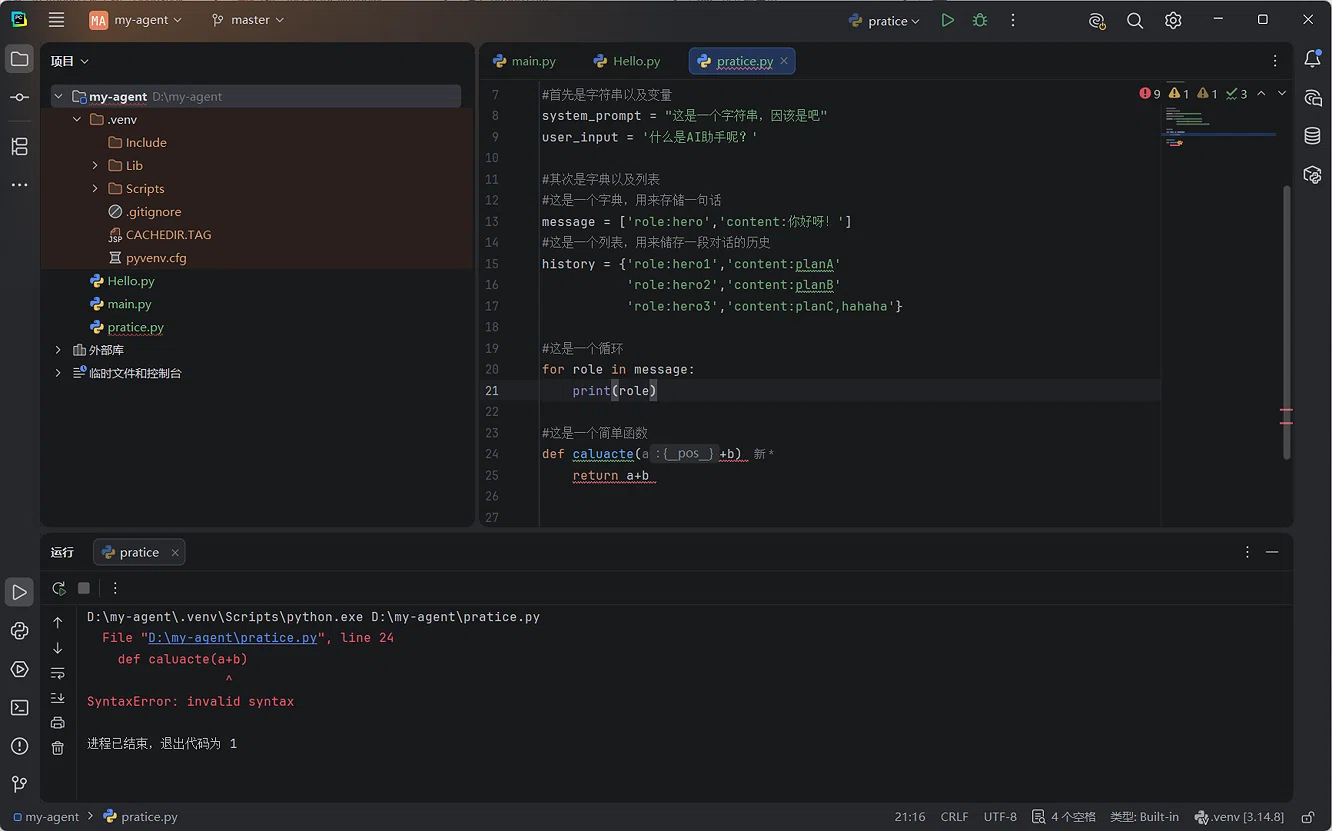1332x831 pixels.
Task: Click the editor vertical scrollbar
Action: coord(1287,322)
